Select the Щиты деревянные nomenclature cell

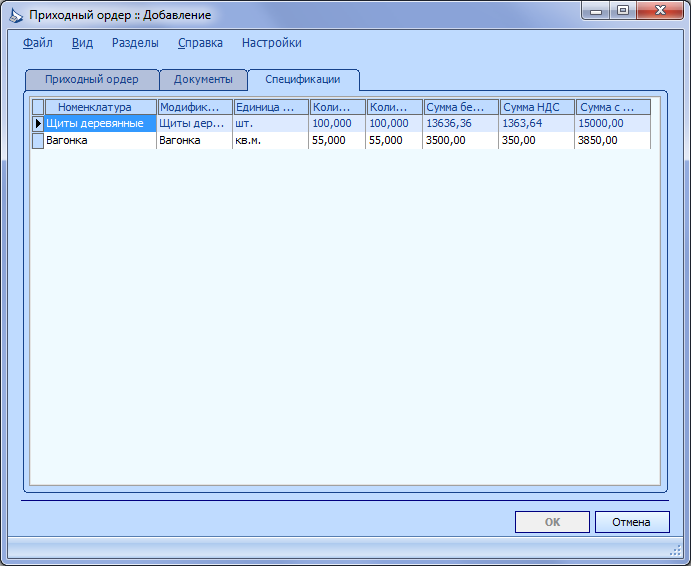pyautogui.click(x=100, y=123)
